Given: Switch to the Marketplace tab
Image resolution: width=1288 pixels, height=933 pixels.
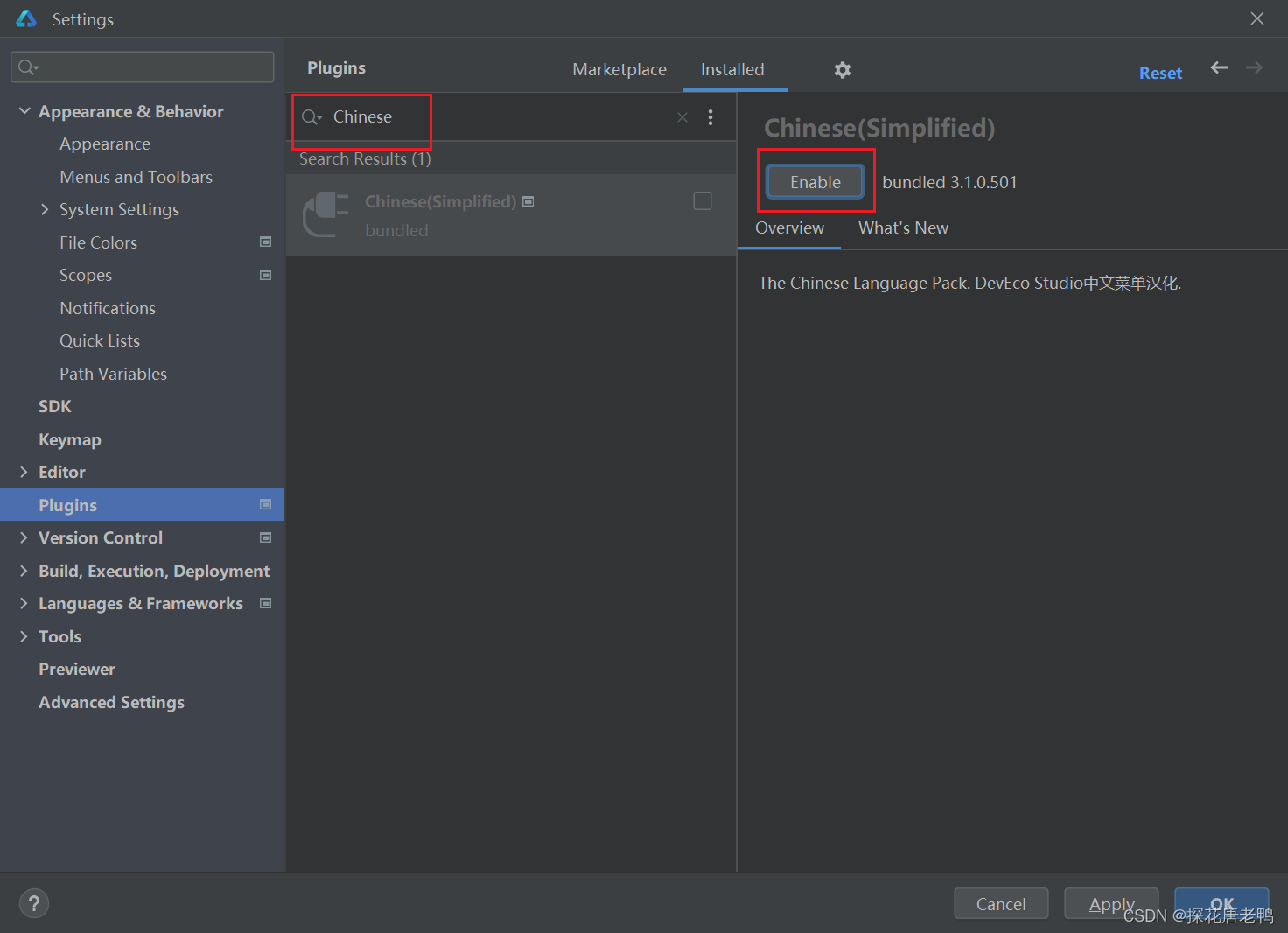Looking at the screenshot, I should [619, 69].
